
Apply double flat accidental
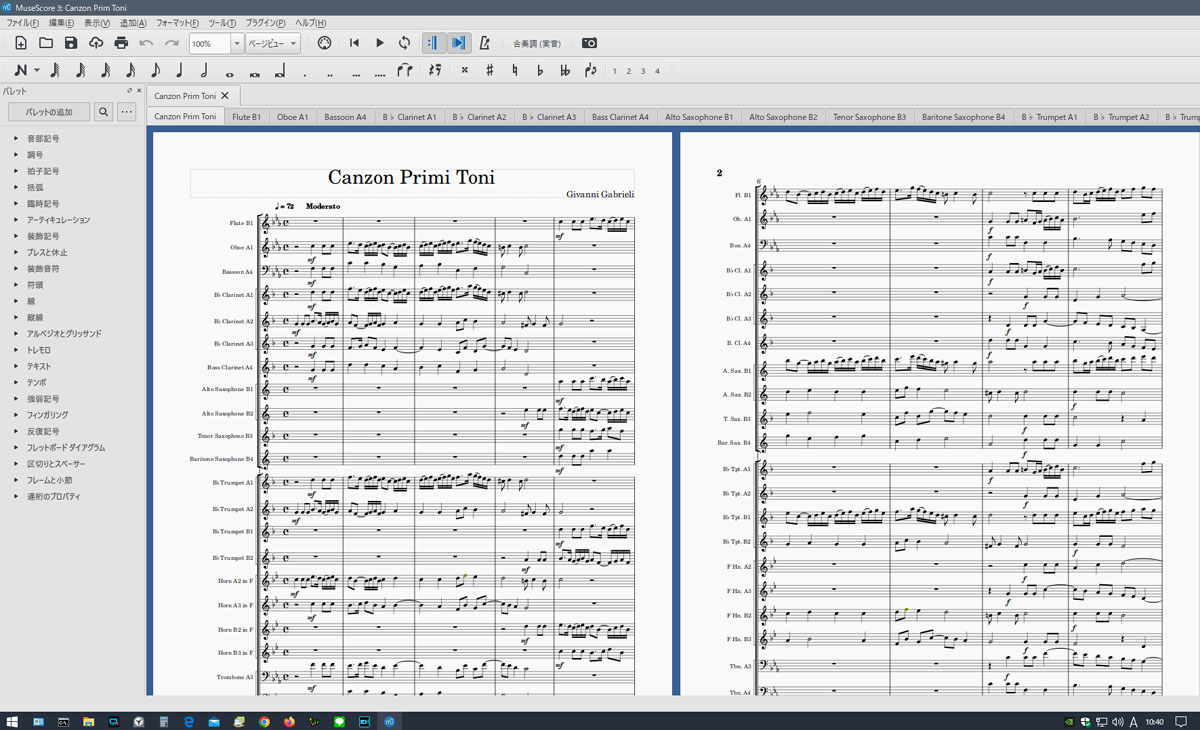(x=565, y=71)
